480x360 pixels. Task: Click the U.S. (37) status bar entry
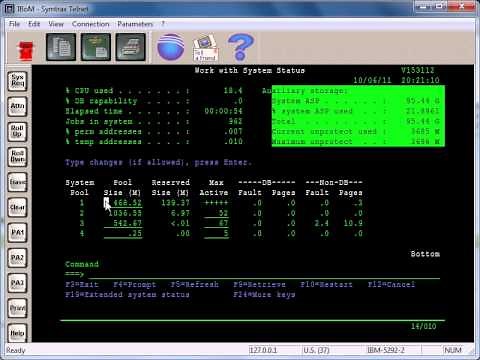[316, 350]
